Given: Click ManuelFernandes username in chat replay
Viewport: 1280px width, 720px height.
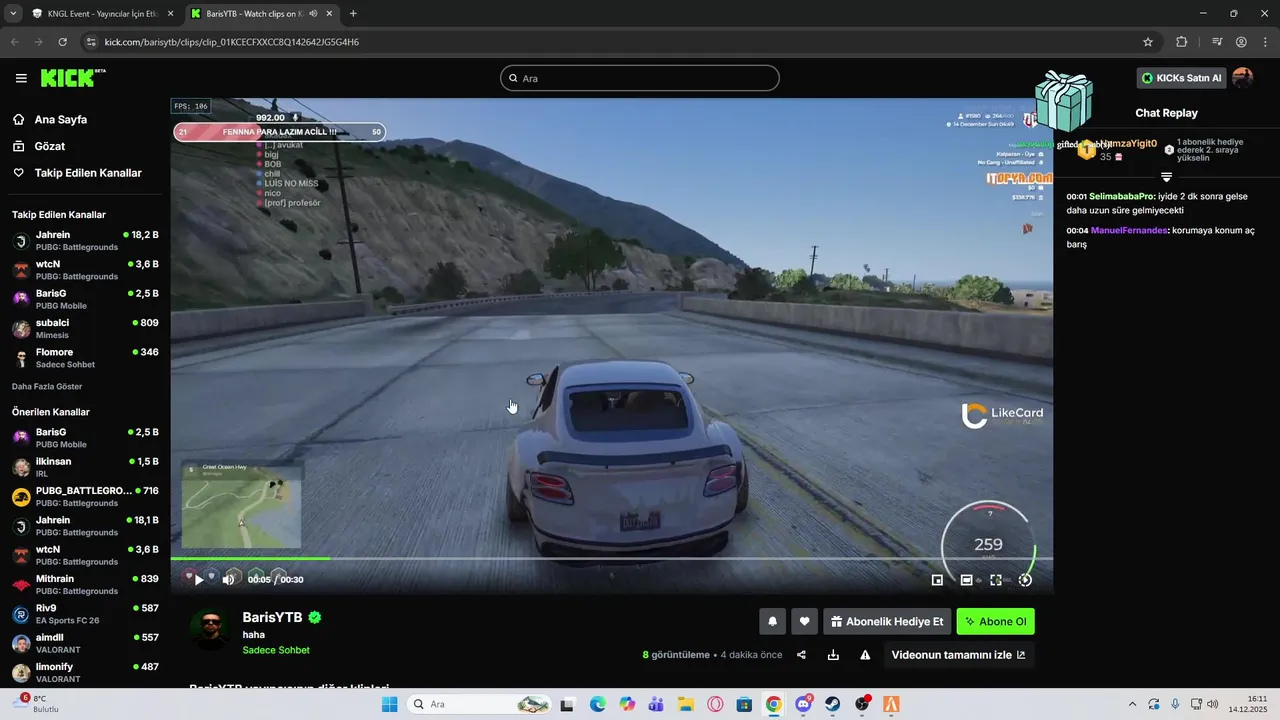Looking at the screenshot, I should point(1129,230).
